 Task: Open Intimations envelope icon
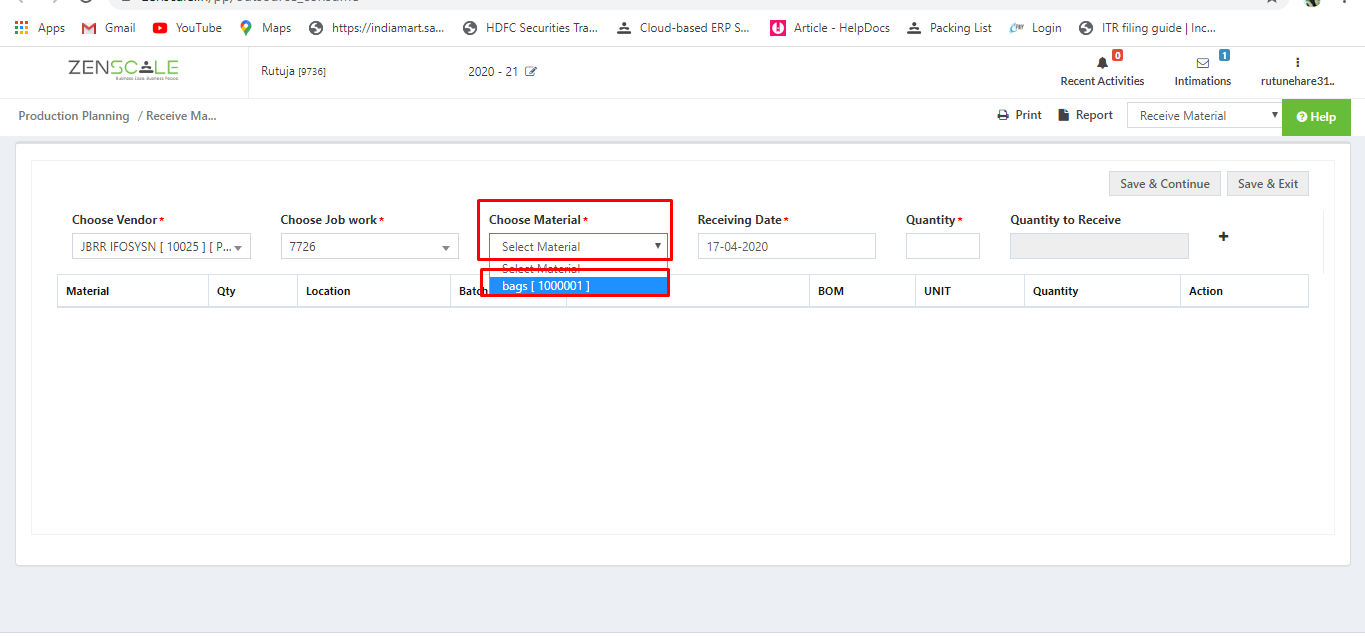click(1203, 63)
